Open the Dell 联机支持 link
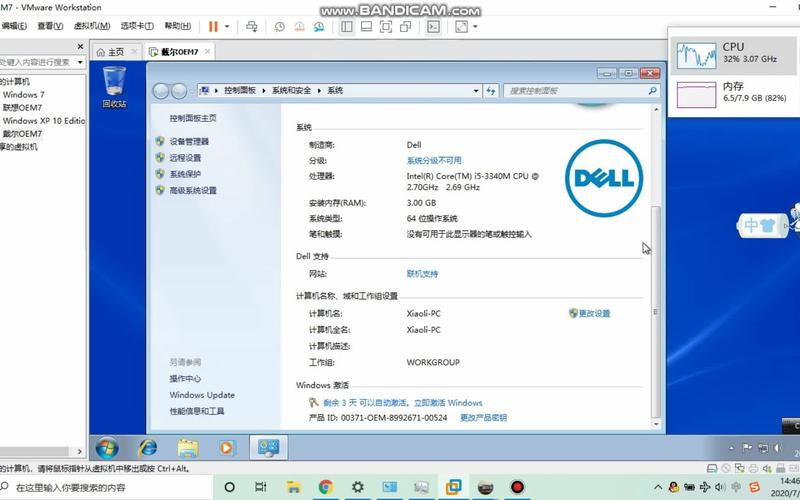 [422, 273]
